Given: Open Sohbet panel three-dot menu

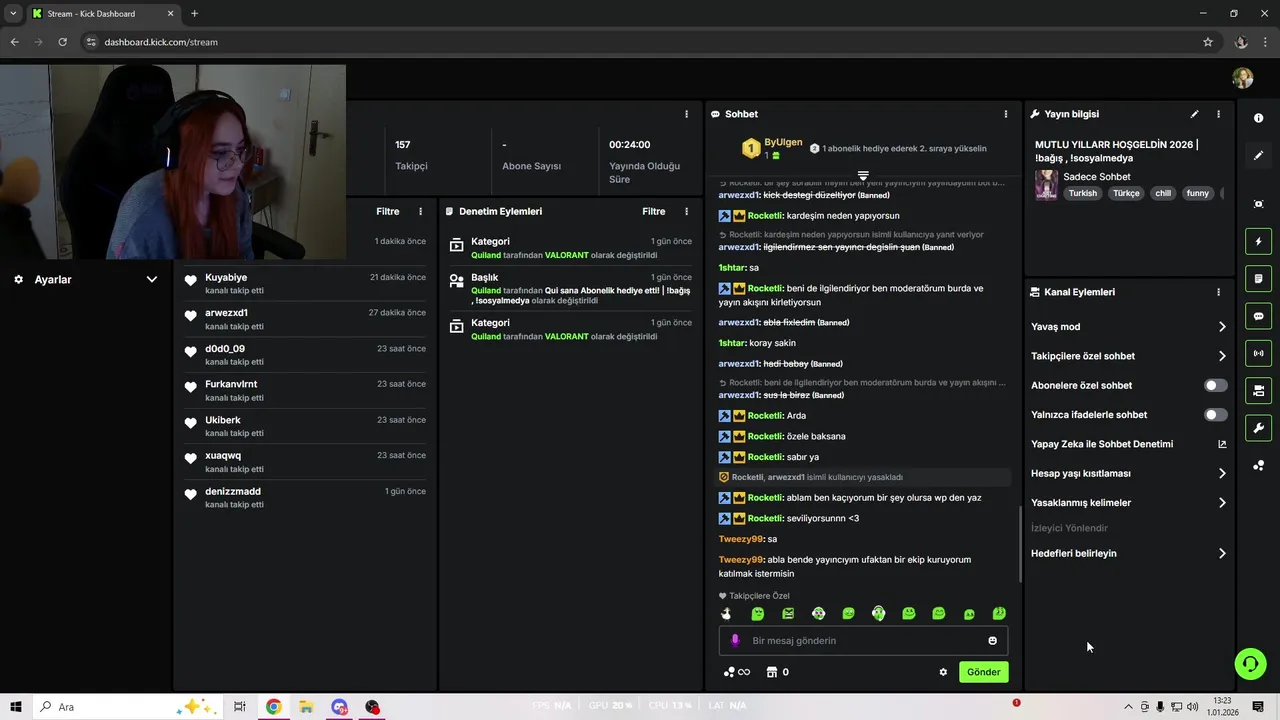Looking at the screenshot, I should (1006, 114).
